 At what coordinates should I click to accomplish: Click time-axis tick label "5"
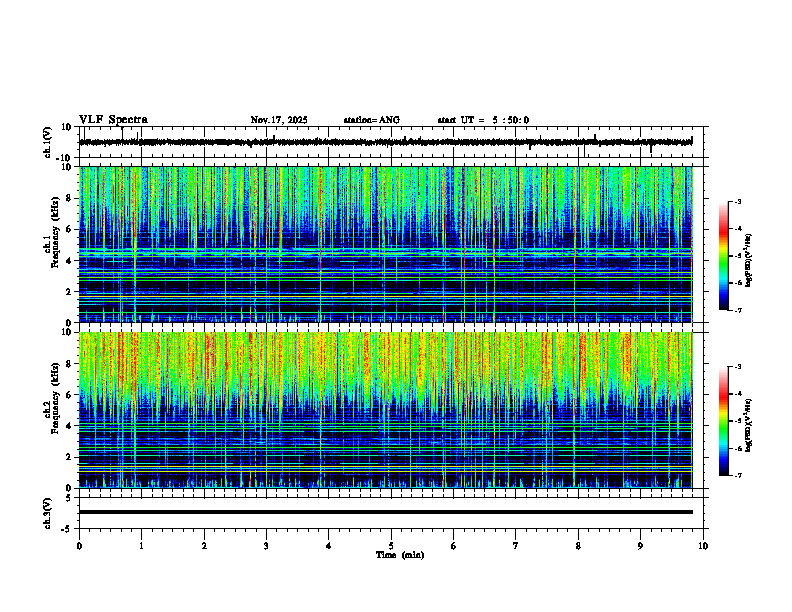(391, 546)
